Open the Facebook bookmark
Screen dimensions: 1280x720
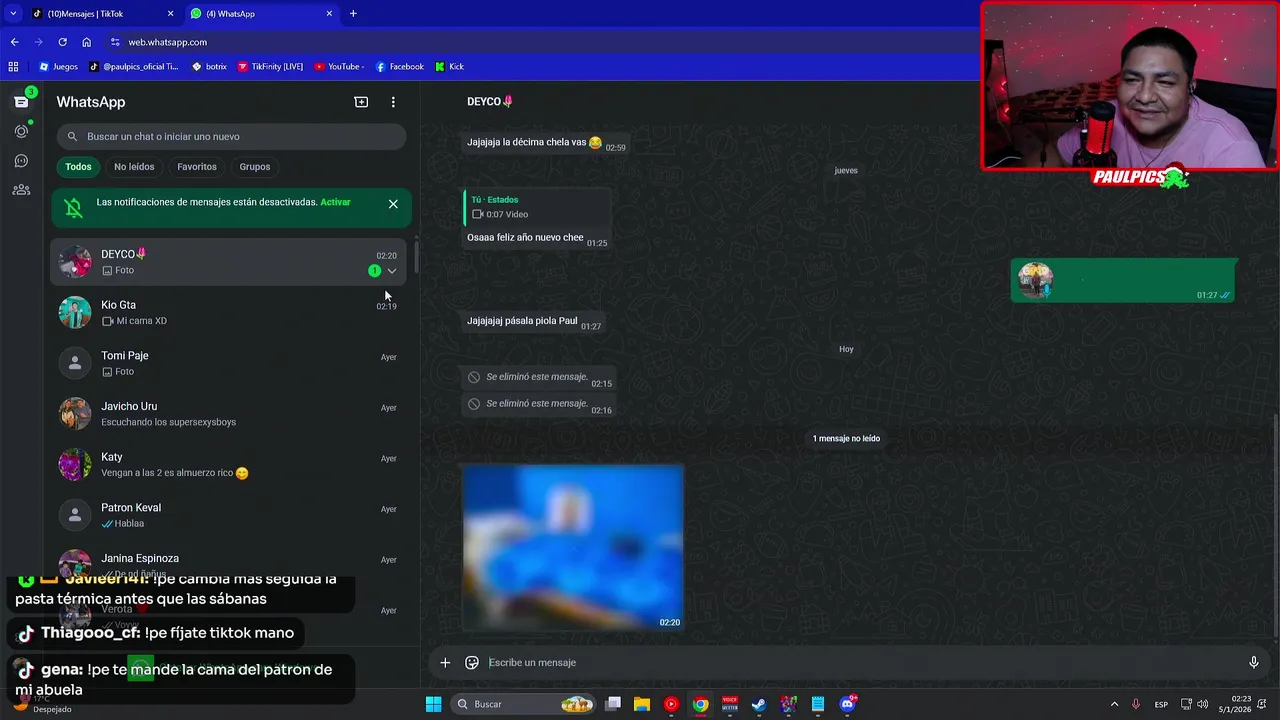click(x=400, y=67)
